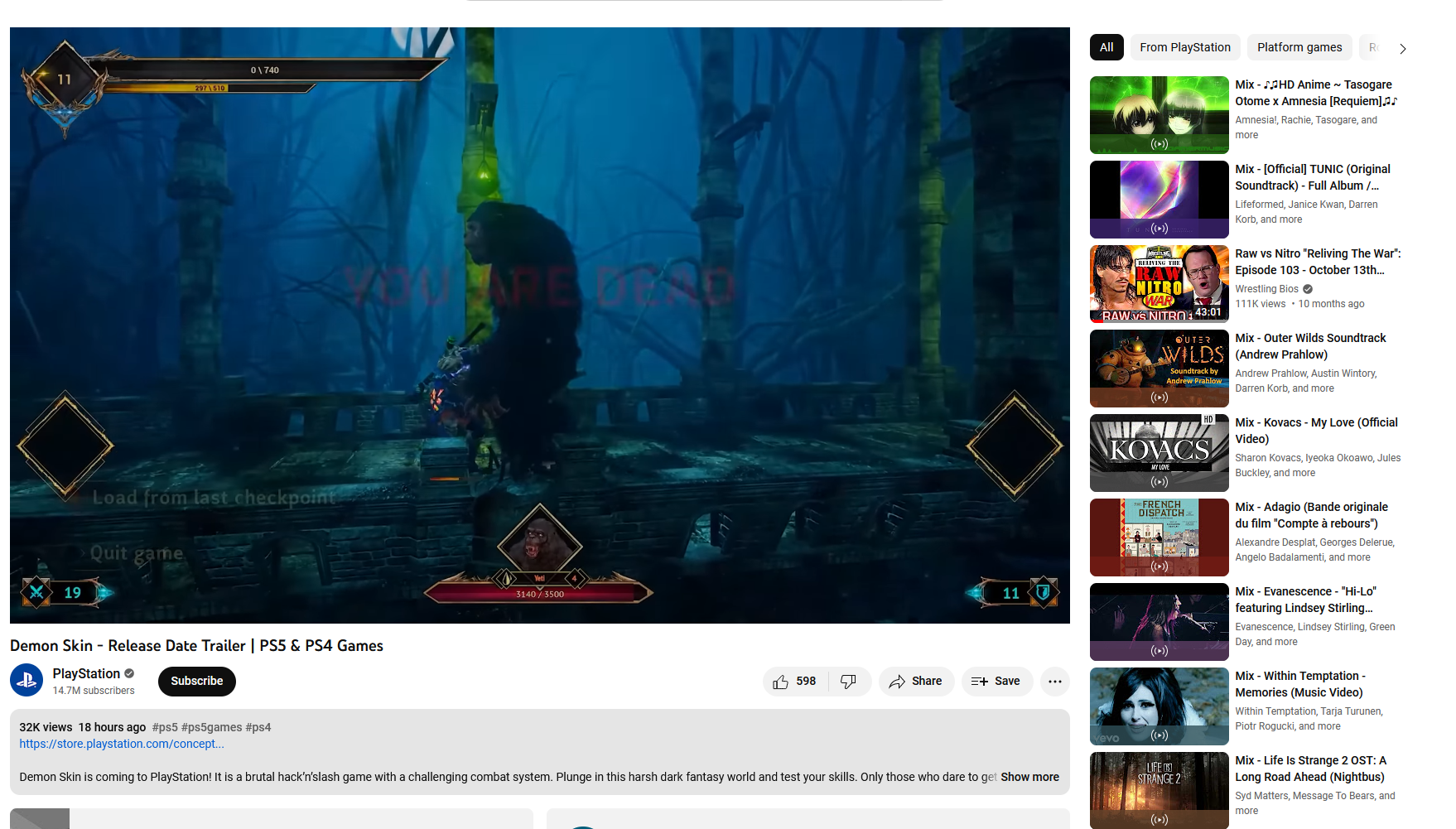Open the Within Temptation Memories mix thumbnail

tap(1159, 706)
